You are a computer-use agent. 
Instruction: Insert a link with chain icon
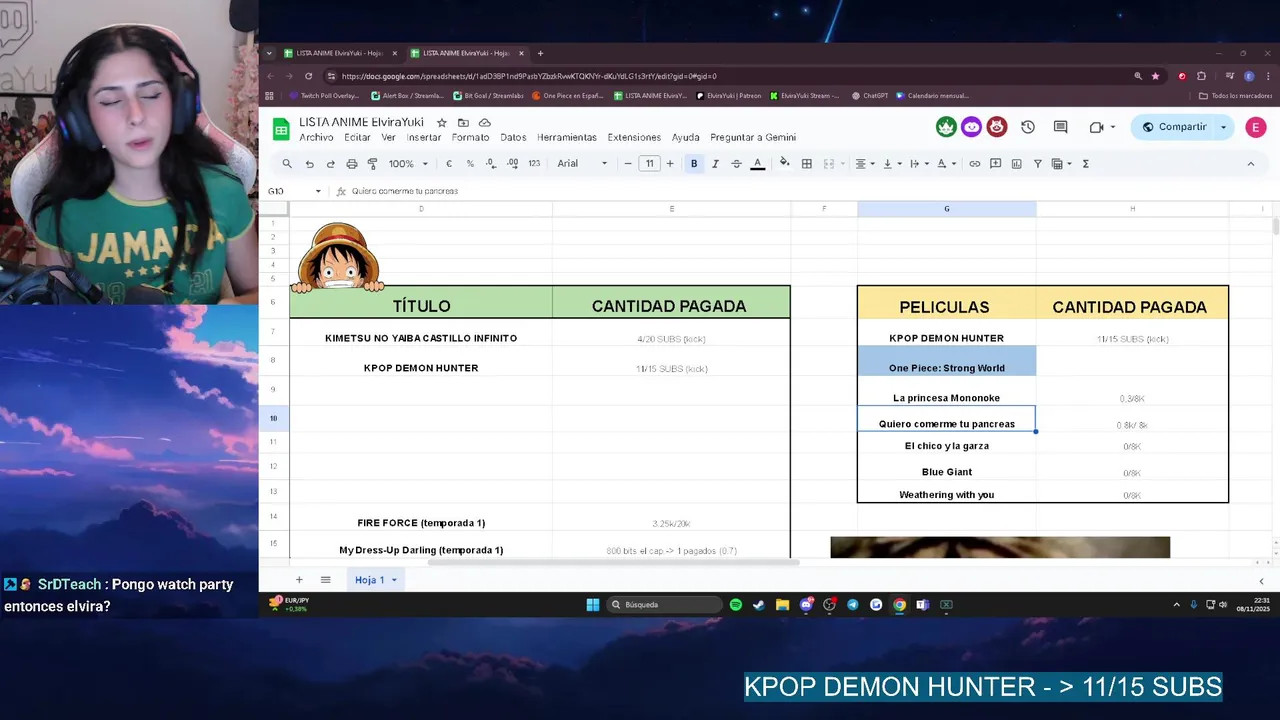point(974,164)
